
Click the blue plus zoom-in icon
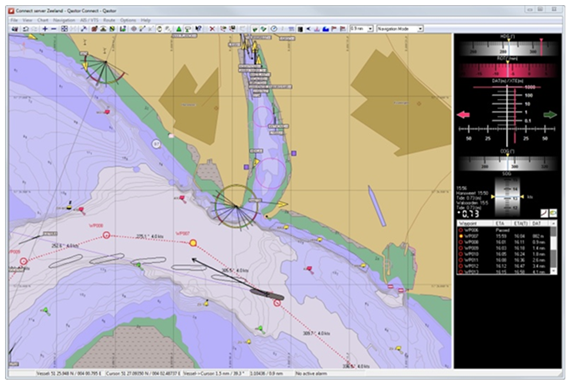(45, 29)
